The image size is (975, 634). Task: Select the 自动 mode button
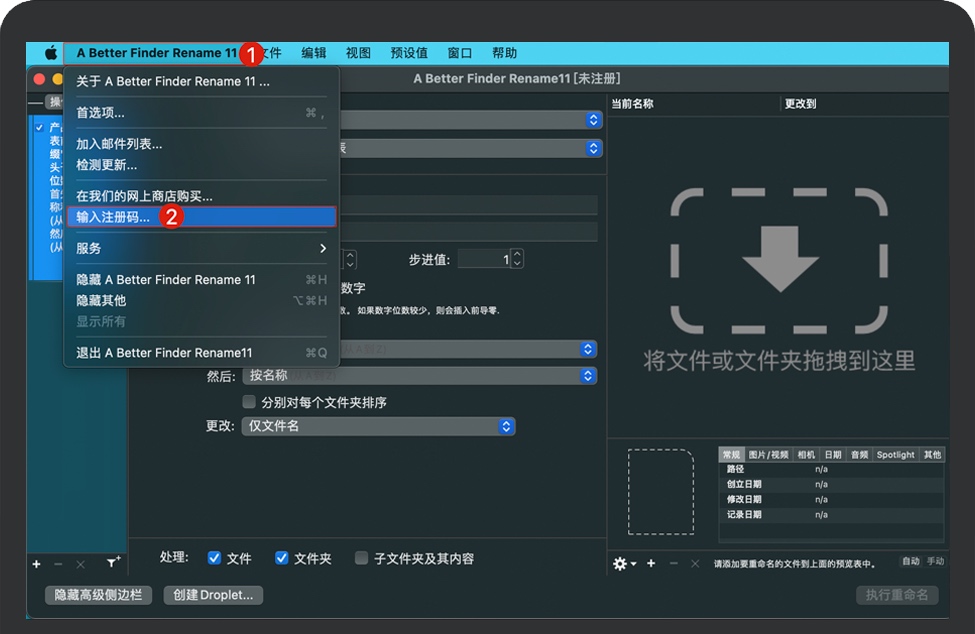(911, 561)
